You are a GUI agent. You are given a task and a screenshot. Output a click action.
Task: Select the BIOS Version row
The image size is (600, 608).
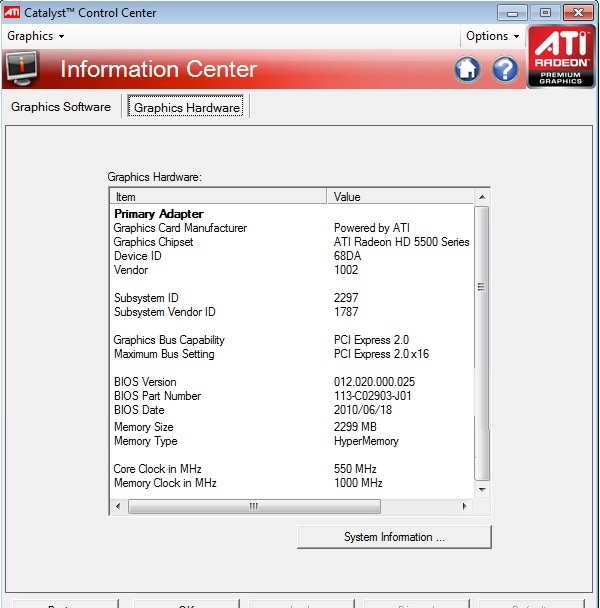click(x=292, y=382)
